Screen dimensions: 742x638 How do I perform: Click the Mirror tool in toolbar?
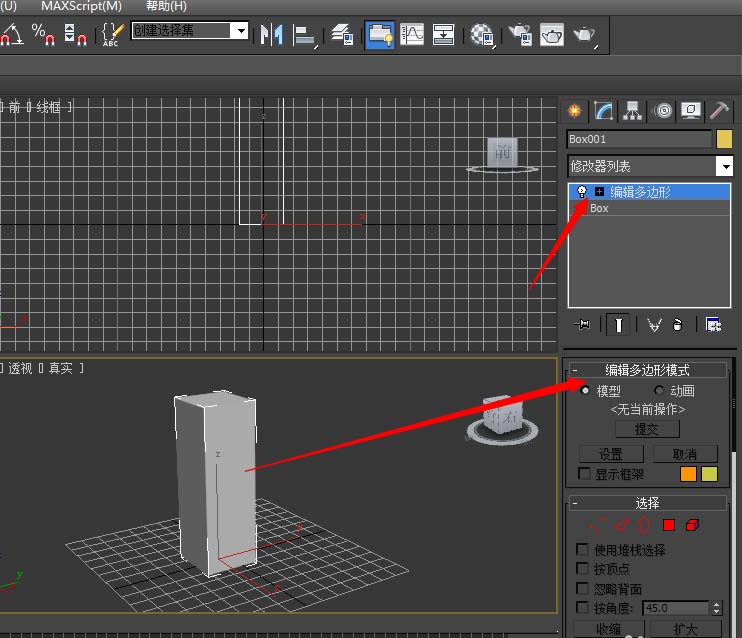272,34
